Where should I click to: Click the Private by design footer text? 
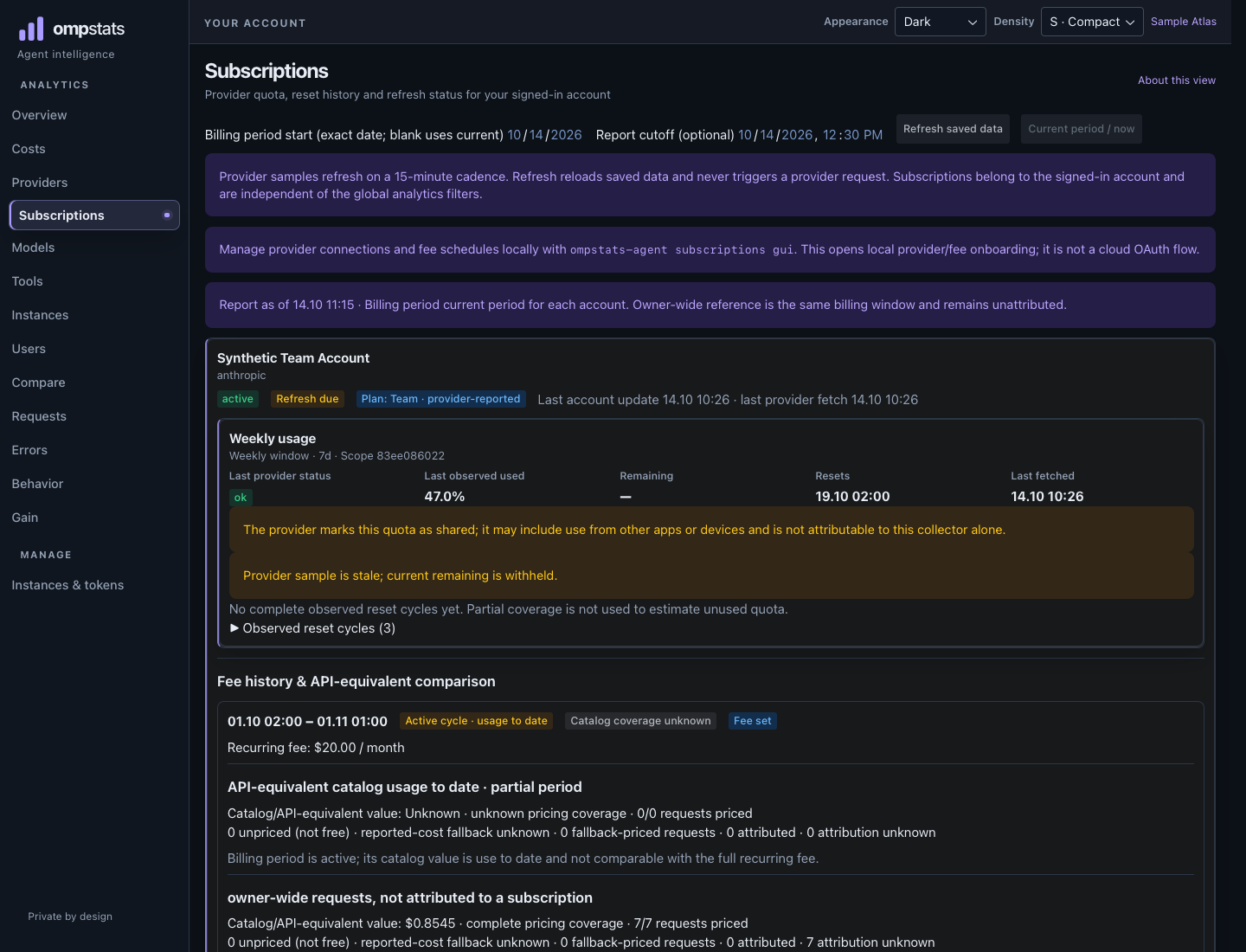70,917
